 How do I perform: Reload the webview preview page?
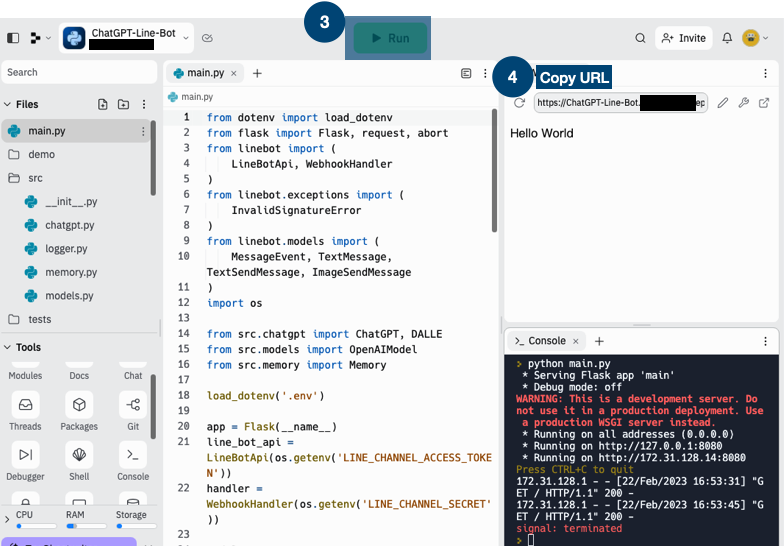click(x=519, y=102)
